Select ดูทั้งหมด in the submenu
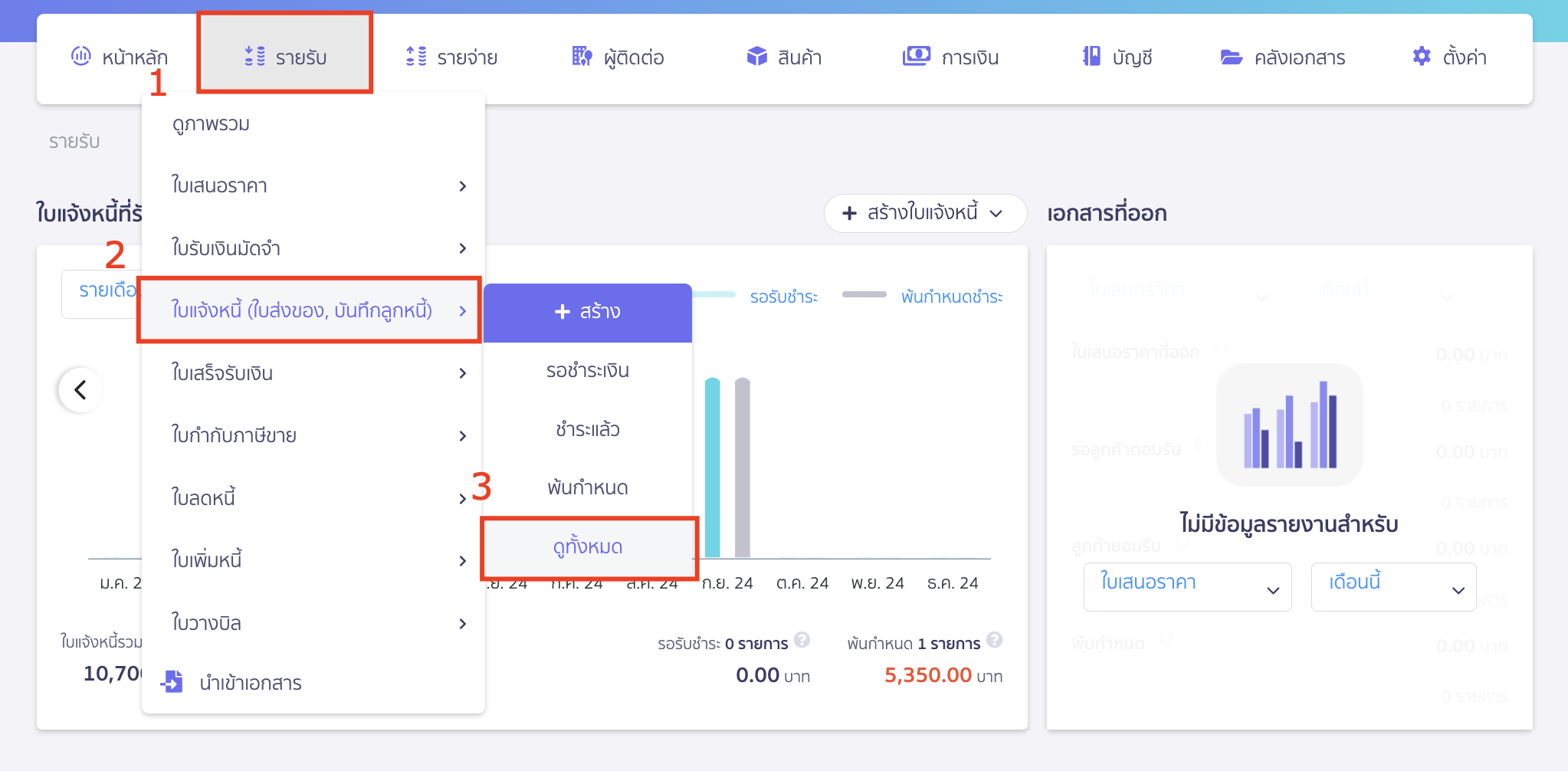Image resolution: width=1568 pixels, height=771 pixels. coord(589,547)
